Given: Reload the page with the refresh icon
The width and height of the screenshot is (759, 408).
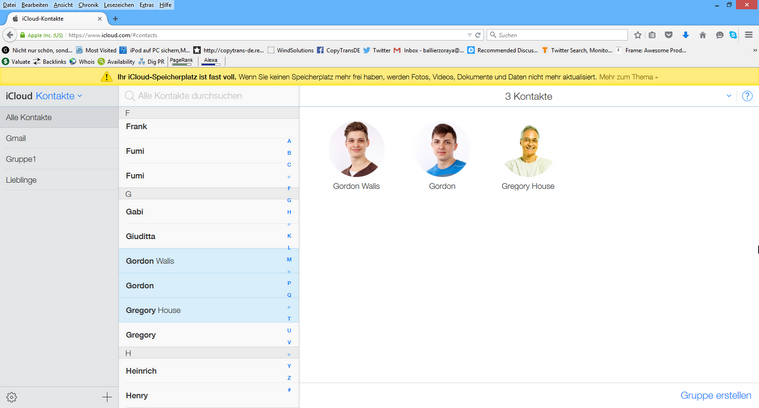Looking at the screenshot, I should [x=478, y=35].
